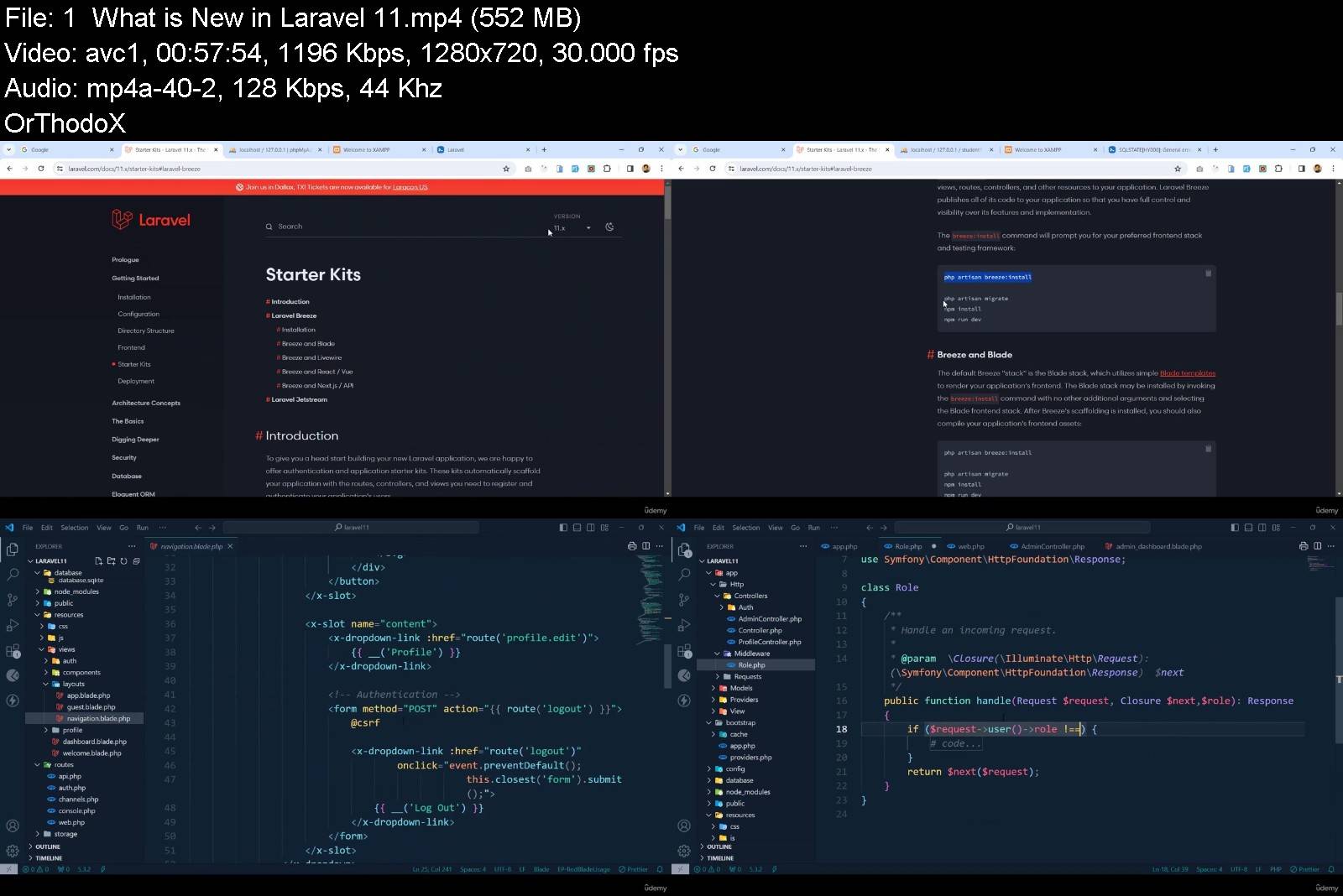
Task: Toggle primary side bar in bottom-left VS Code
Action: [563, 528]
